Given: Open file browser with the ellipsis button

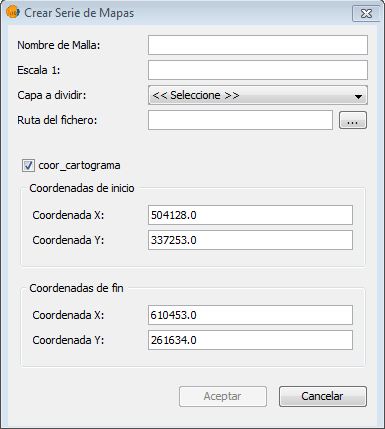Looking at the screenshot, I should (x=353, y=120).
